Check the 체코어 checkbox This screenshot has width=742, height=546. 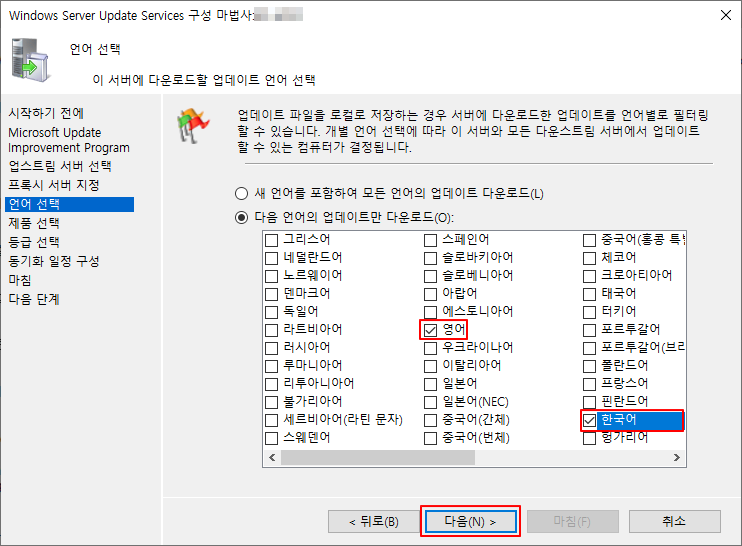click(x=589, y=258)
